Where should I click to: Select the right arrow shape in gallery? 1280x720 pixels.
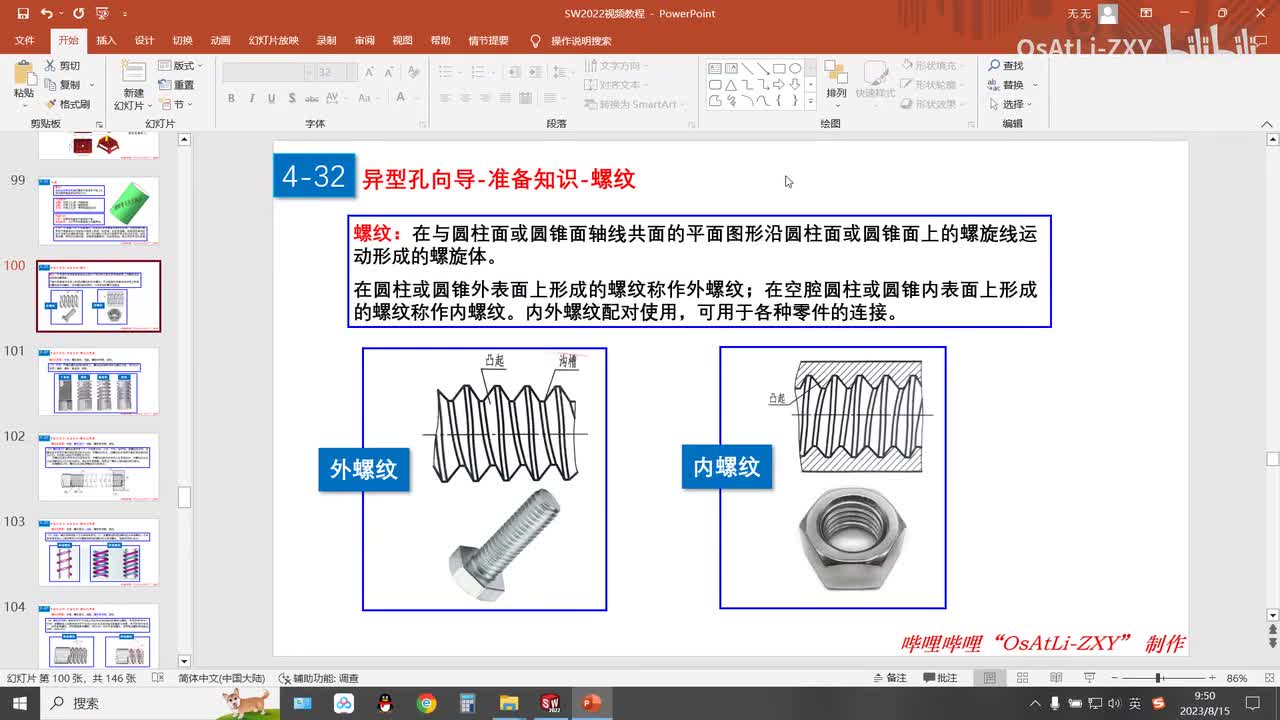(779, 85)
